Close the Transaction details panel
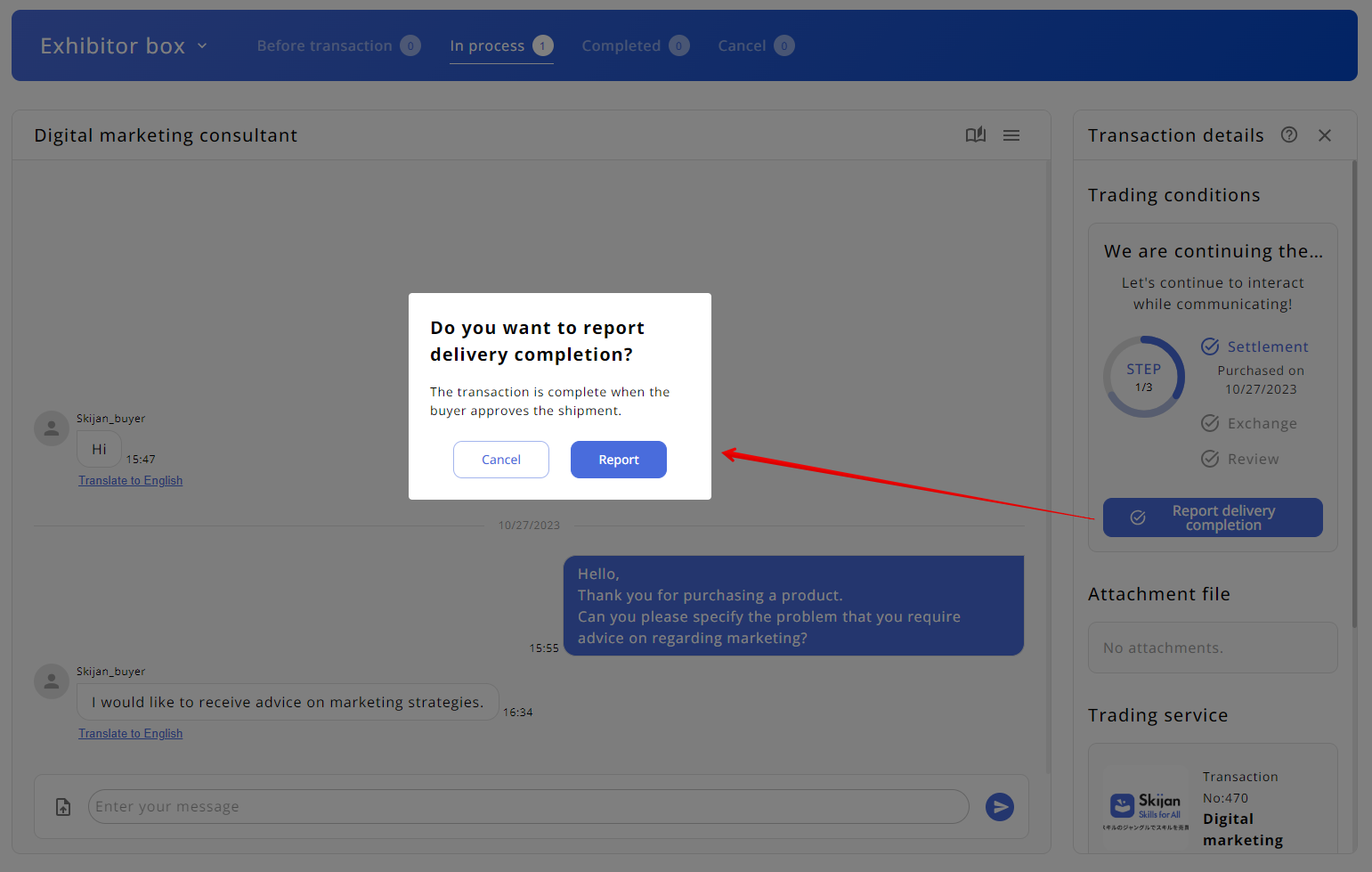Screen dimensions: 1372x872 (1325, 135)
